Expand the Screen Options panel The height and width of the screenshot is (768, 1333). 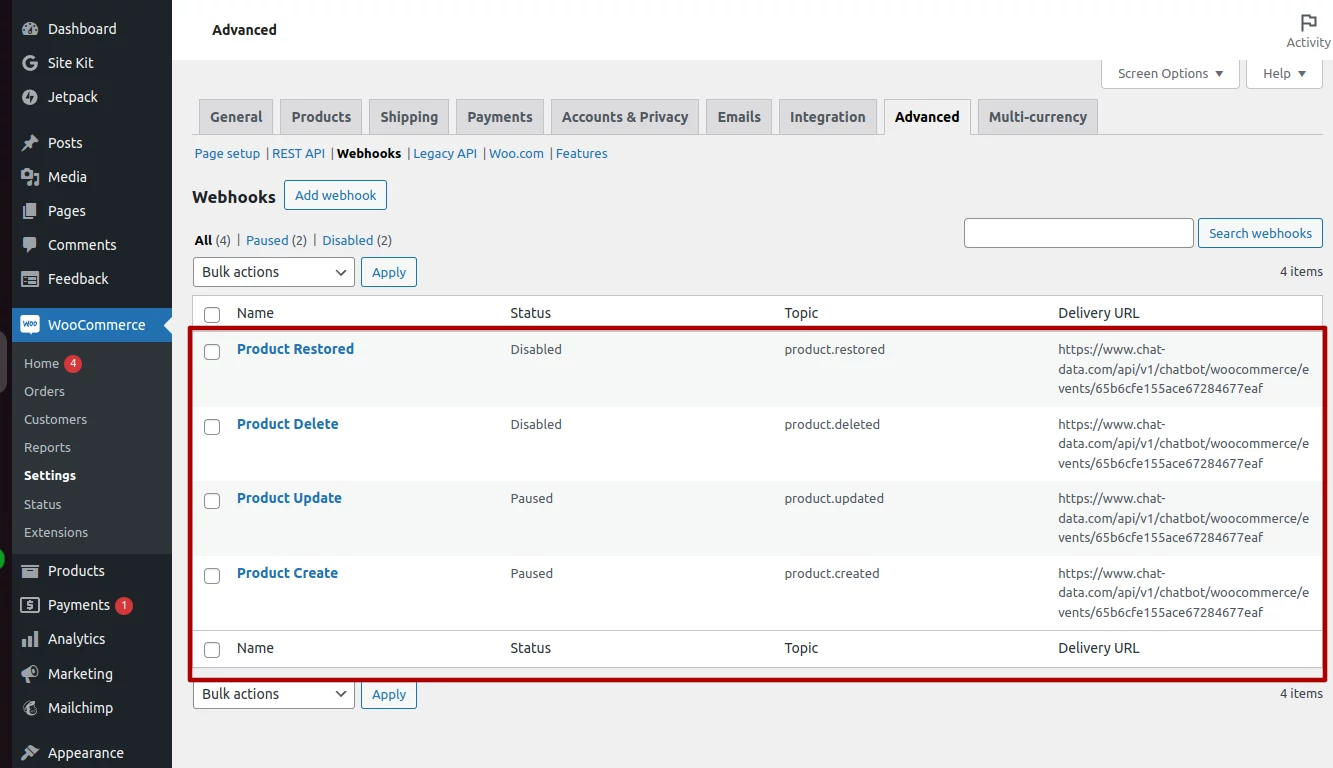(1171, 73)
